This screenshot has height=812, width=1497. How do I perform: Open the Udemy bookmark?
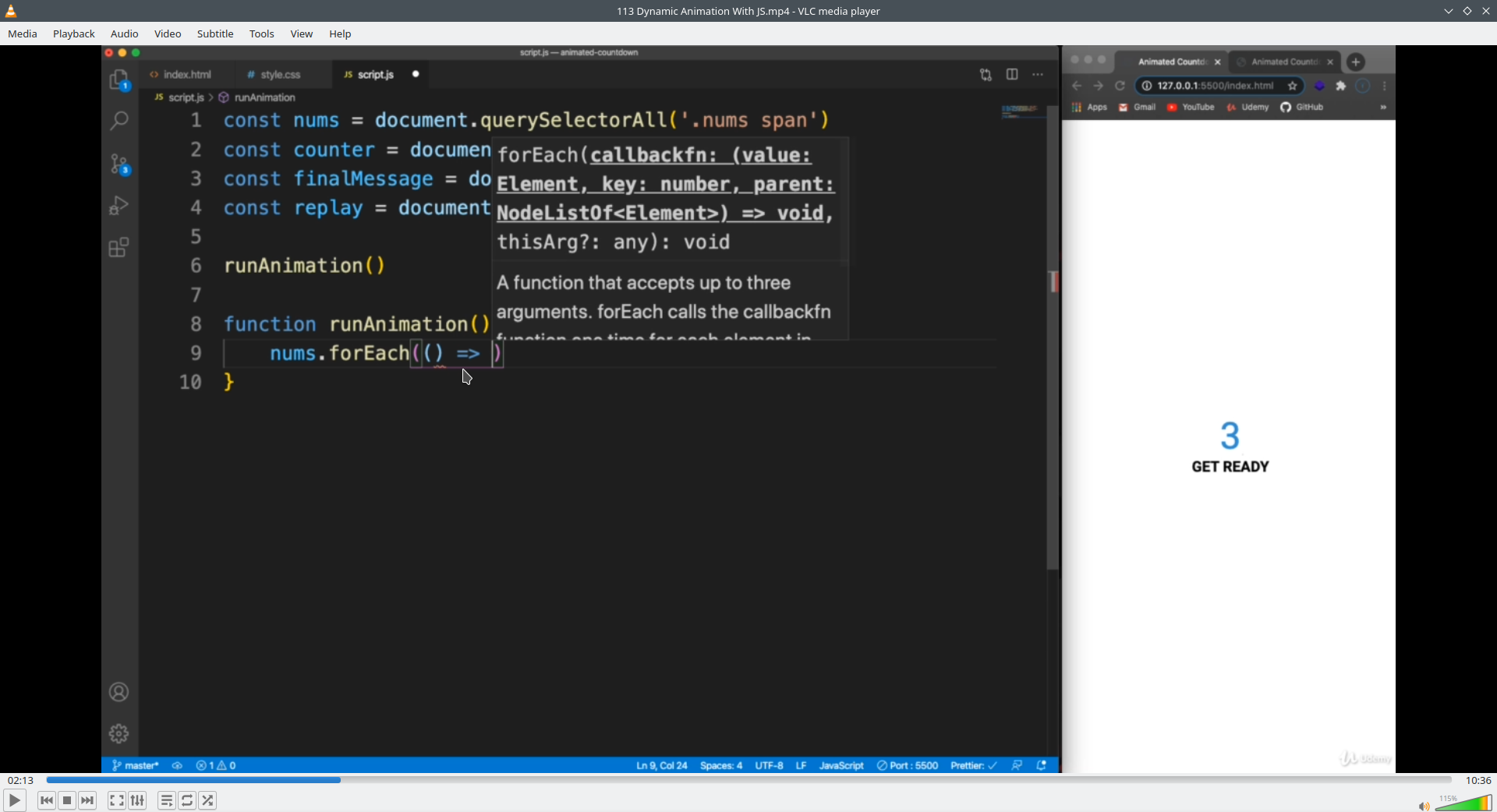click(x=1248, y=108)
